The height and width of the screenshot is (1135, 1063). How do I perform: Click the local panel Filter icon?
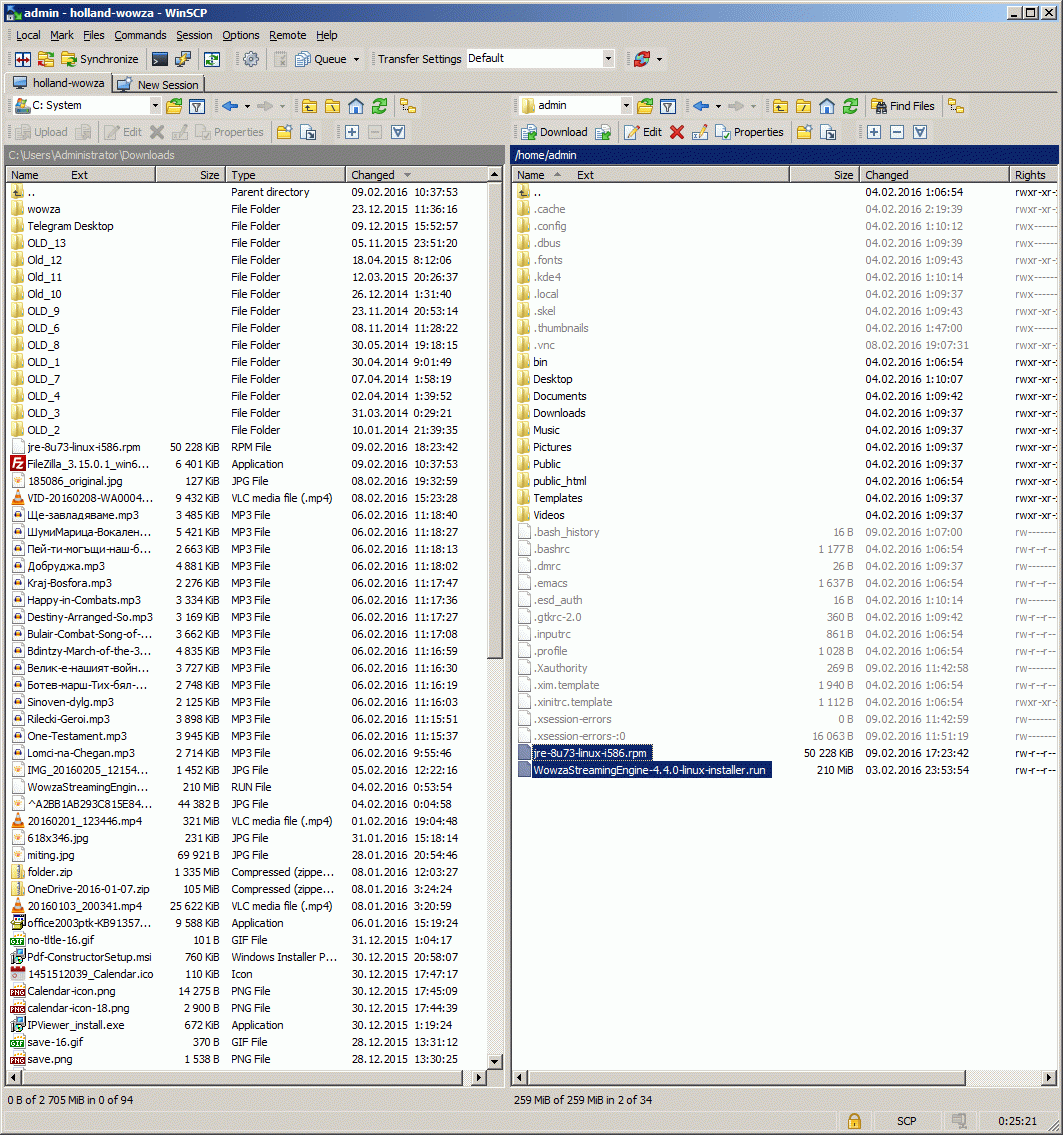(x=197, y=106)
